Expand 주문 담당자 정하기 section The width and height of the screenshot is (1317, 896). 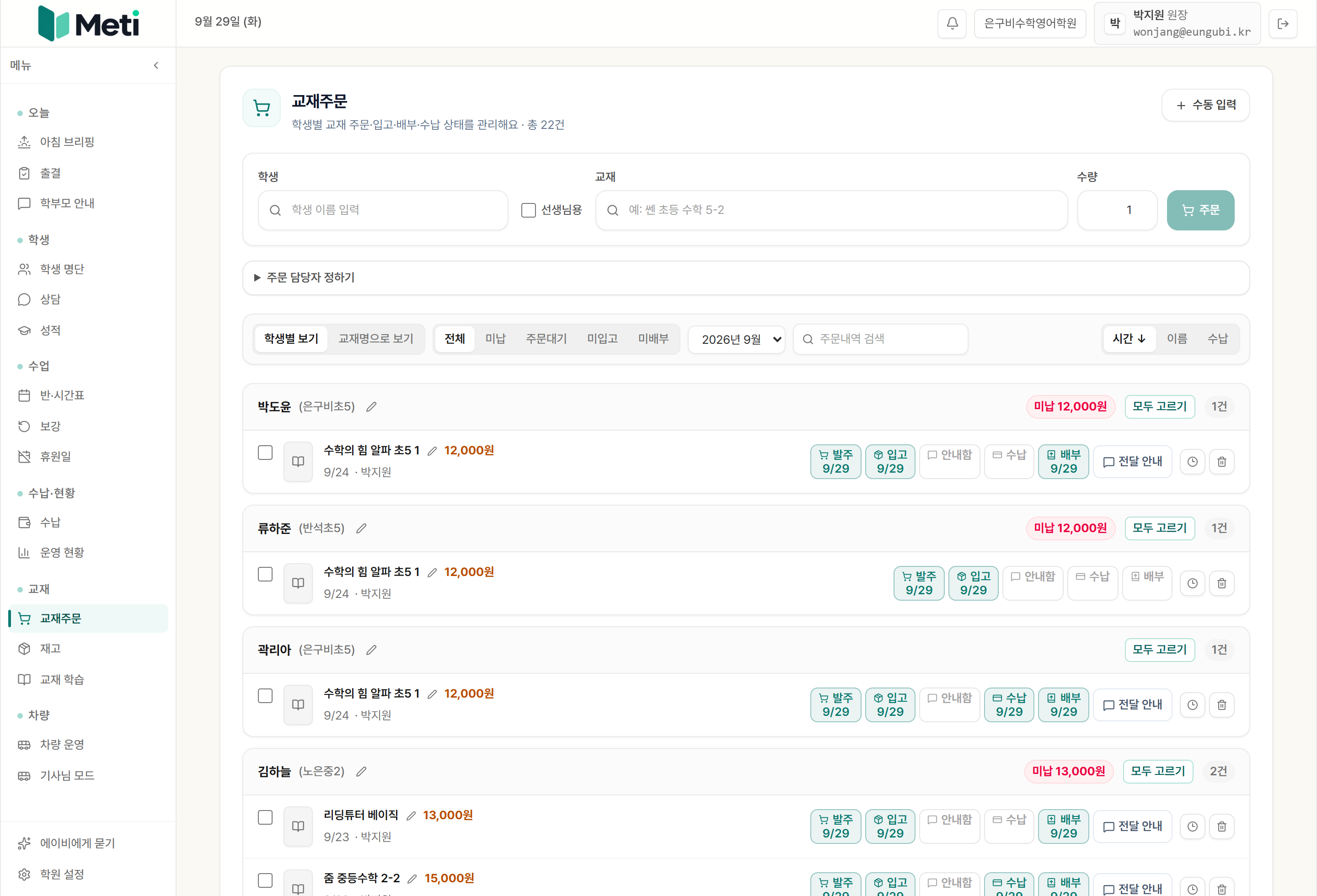pos(746,277)
